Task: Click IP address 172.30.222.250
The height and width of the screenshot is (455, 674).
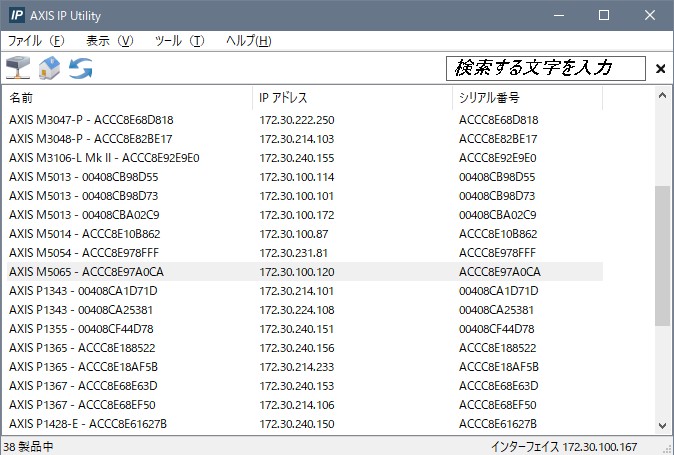Action: pyautogui.click(x=297, y=120)
